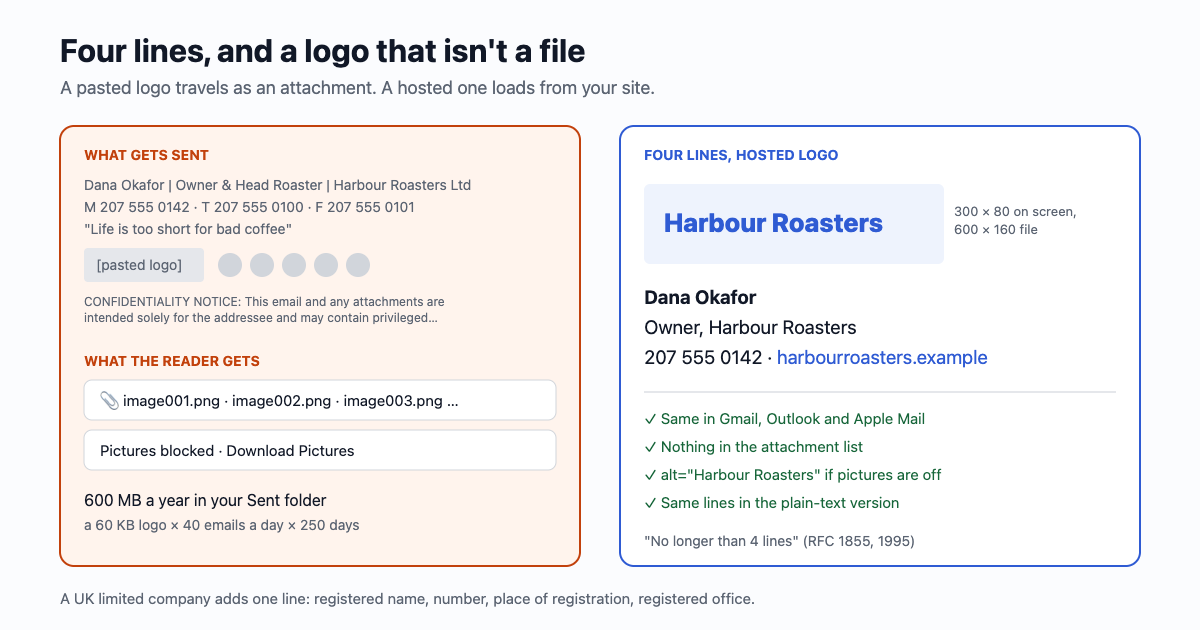Open the harbourroasters.example link
The height and width of the screenshot is (630, 1200).
click(882, 358)
